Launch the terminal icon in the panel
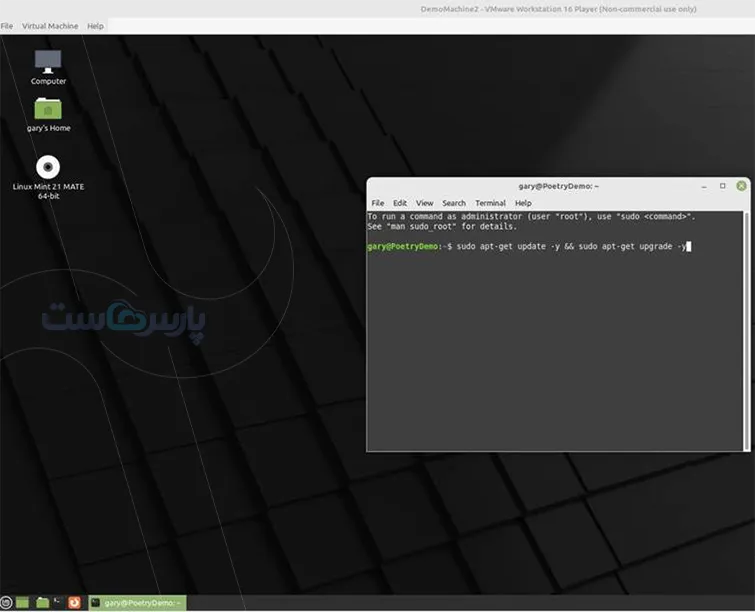 pos(57,602)
